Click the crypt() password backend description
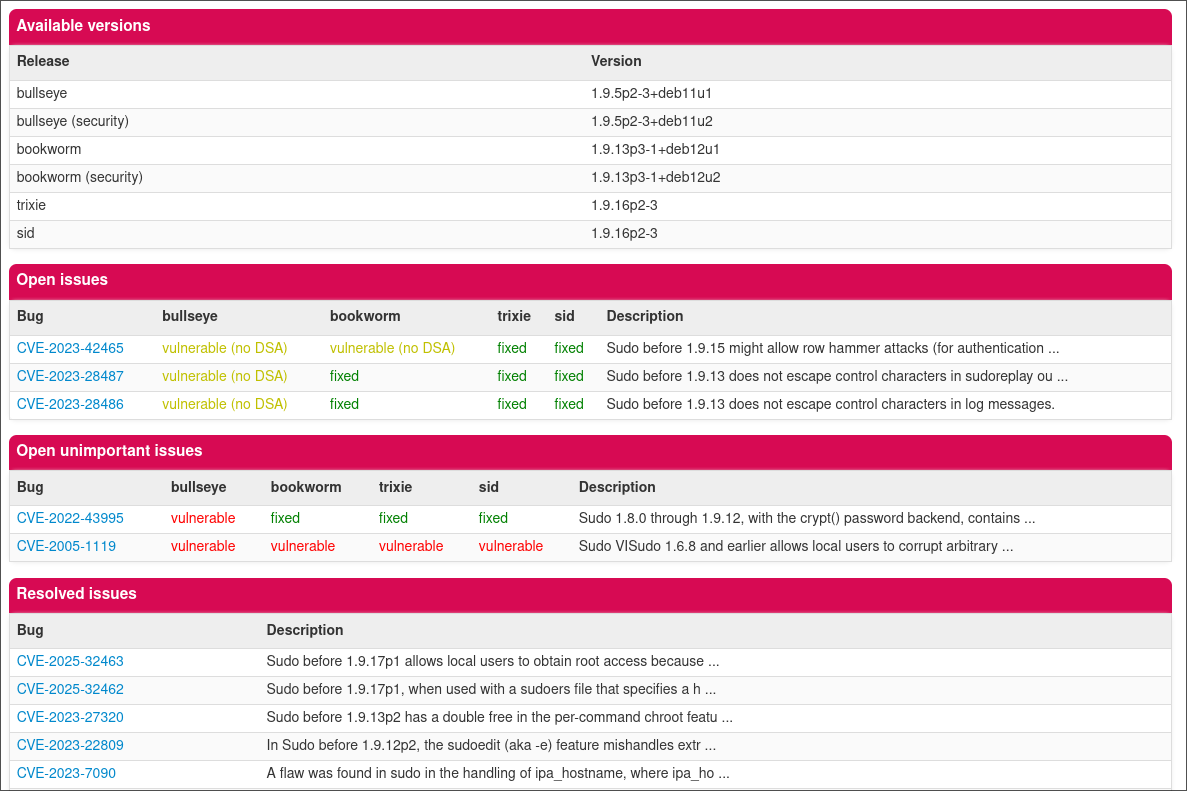 pyautogui.click(x=807, y=519)
